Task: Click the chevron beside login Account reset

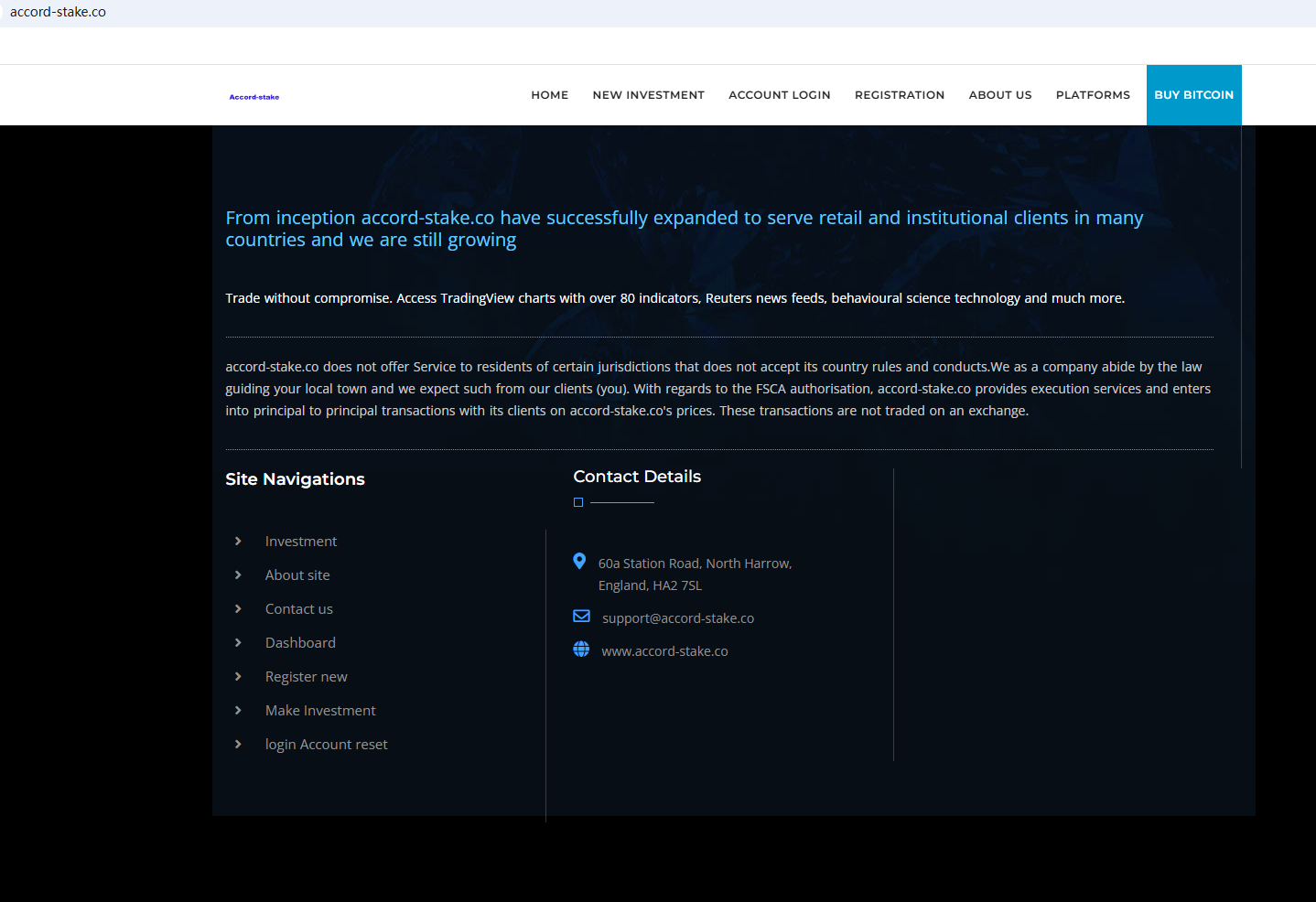Action: [x=238, y=744]
